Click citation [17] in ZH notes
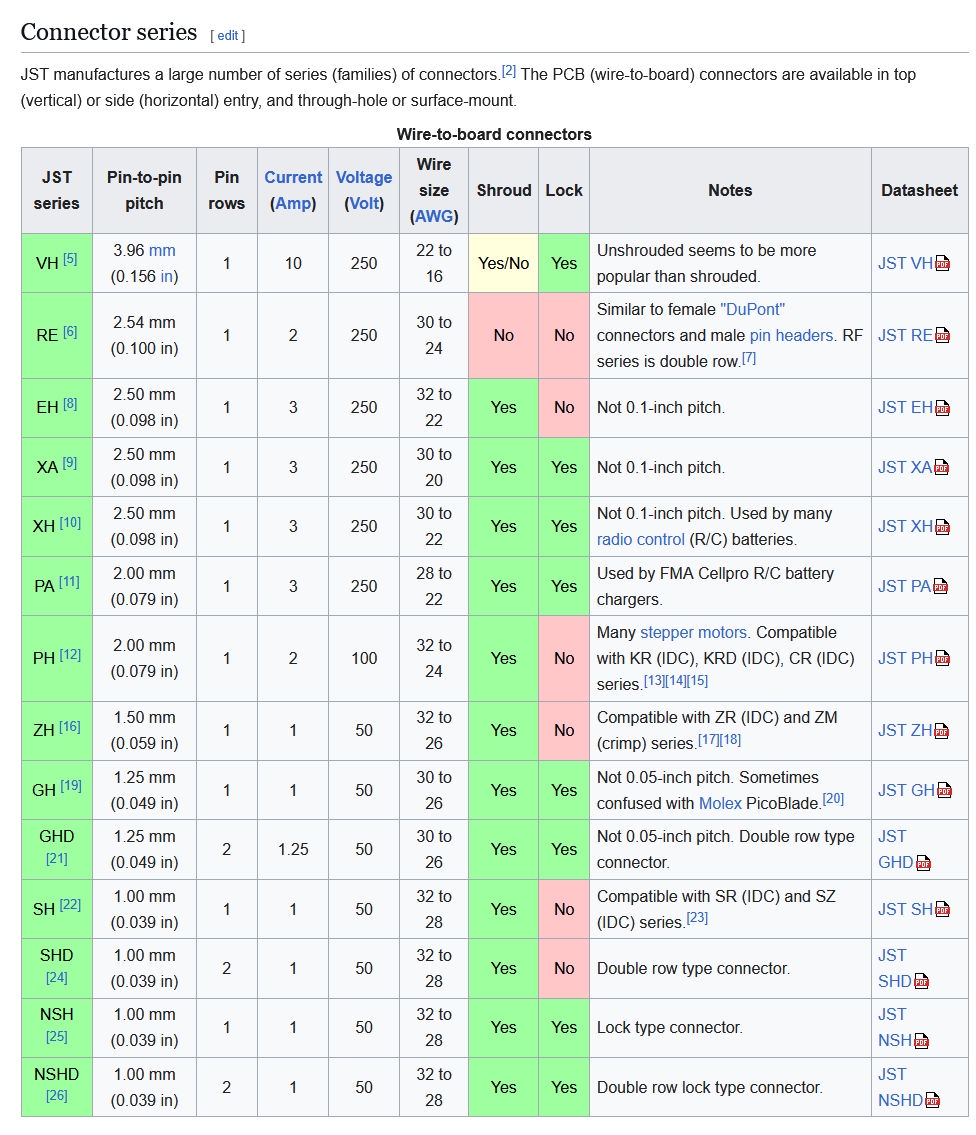This screenshot has height=1135, width=976. [709, 740]
